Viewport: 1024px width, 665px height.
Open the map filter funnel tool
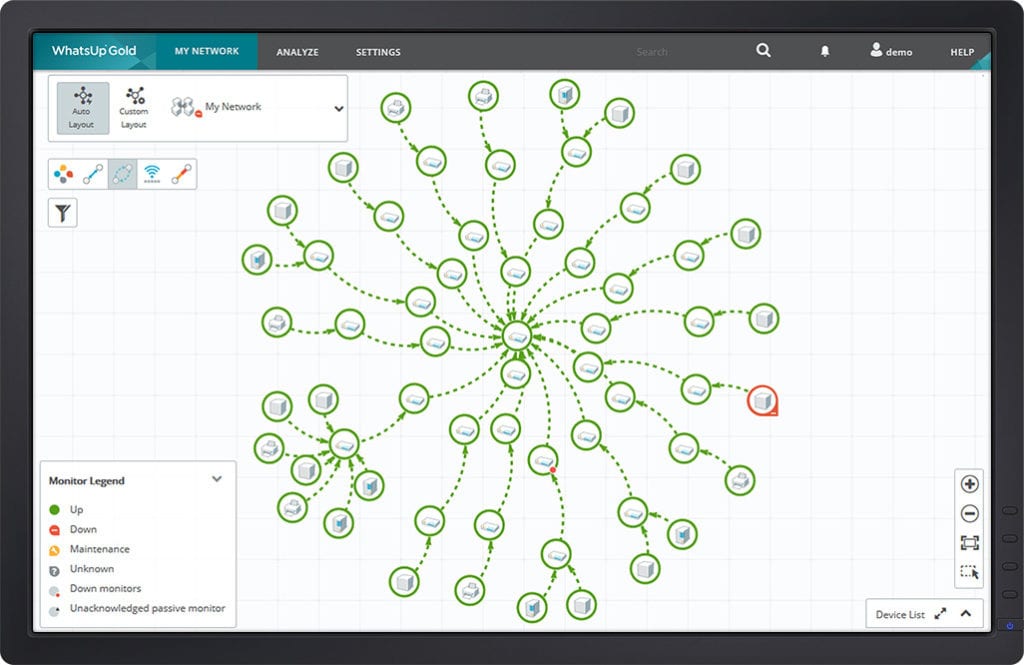pos(62,212)
